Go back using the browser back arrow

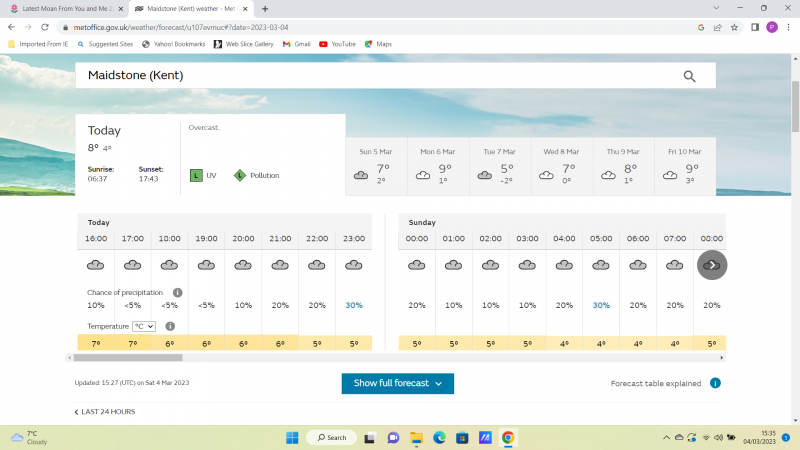tap(11, 27)
